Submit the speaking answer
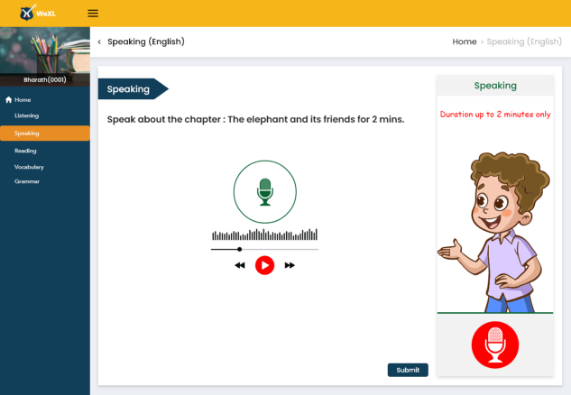 (408, 370)
